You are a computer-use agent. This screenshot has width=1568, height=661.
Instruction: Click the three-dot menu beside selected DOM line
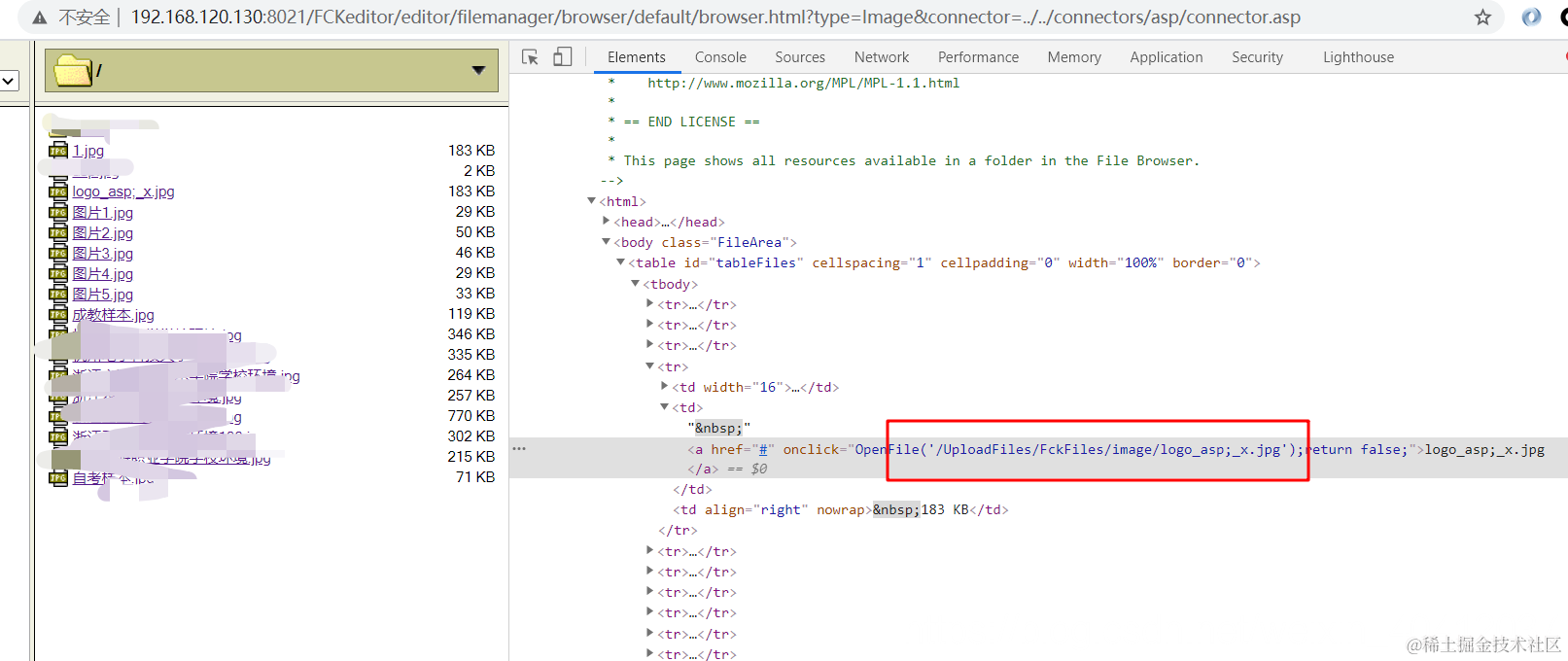pos(519,449)
